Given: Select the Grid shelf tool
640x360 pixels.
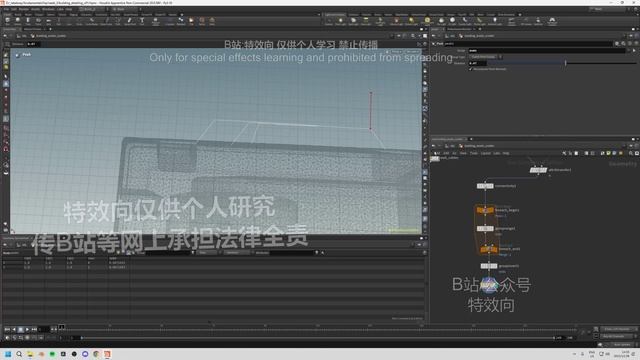Looking at the screenshot, I should point(49,21).
